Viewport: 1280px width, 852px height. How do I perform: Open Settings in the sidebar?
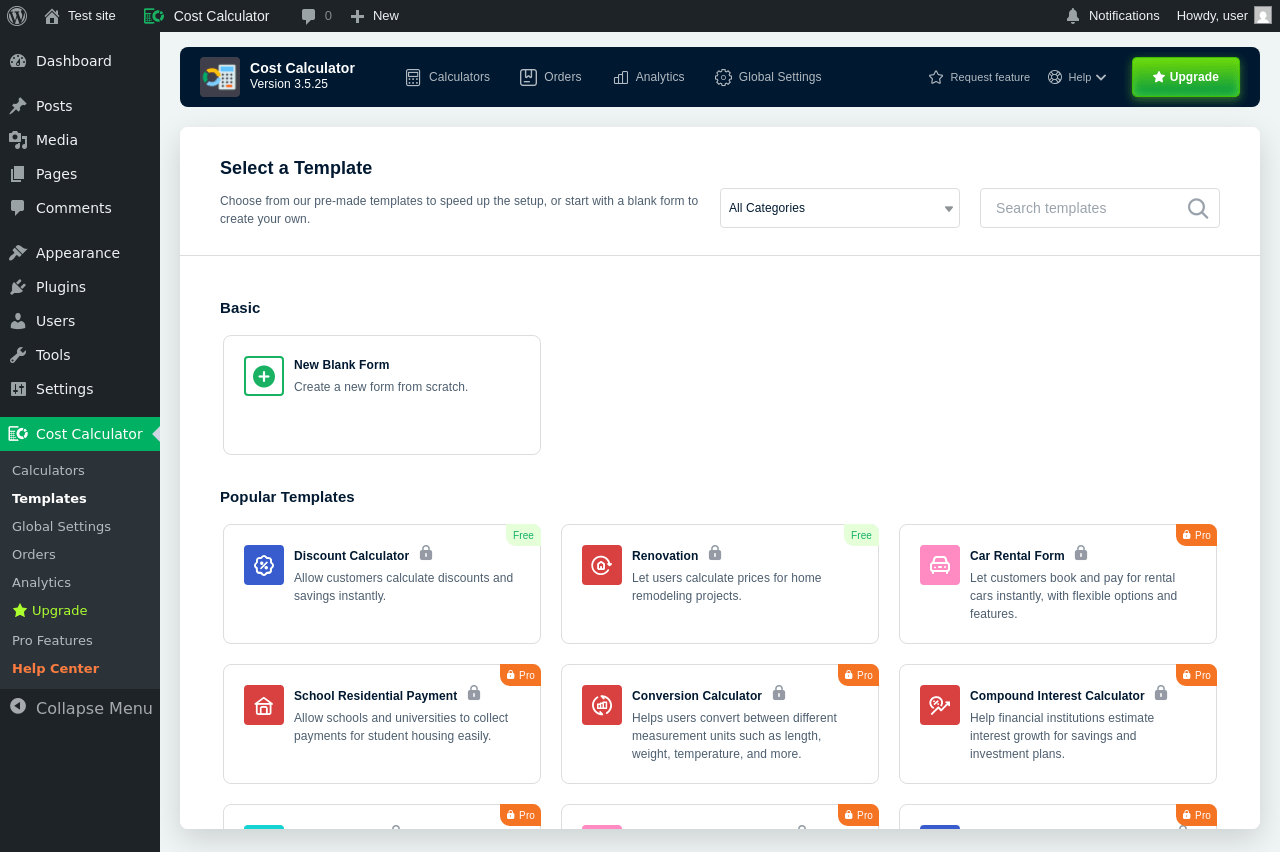[x=80, y=389]
